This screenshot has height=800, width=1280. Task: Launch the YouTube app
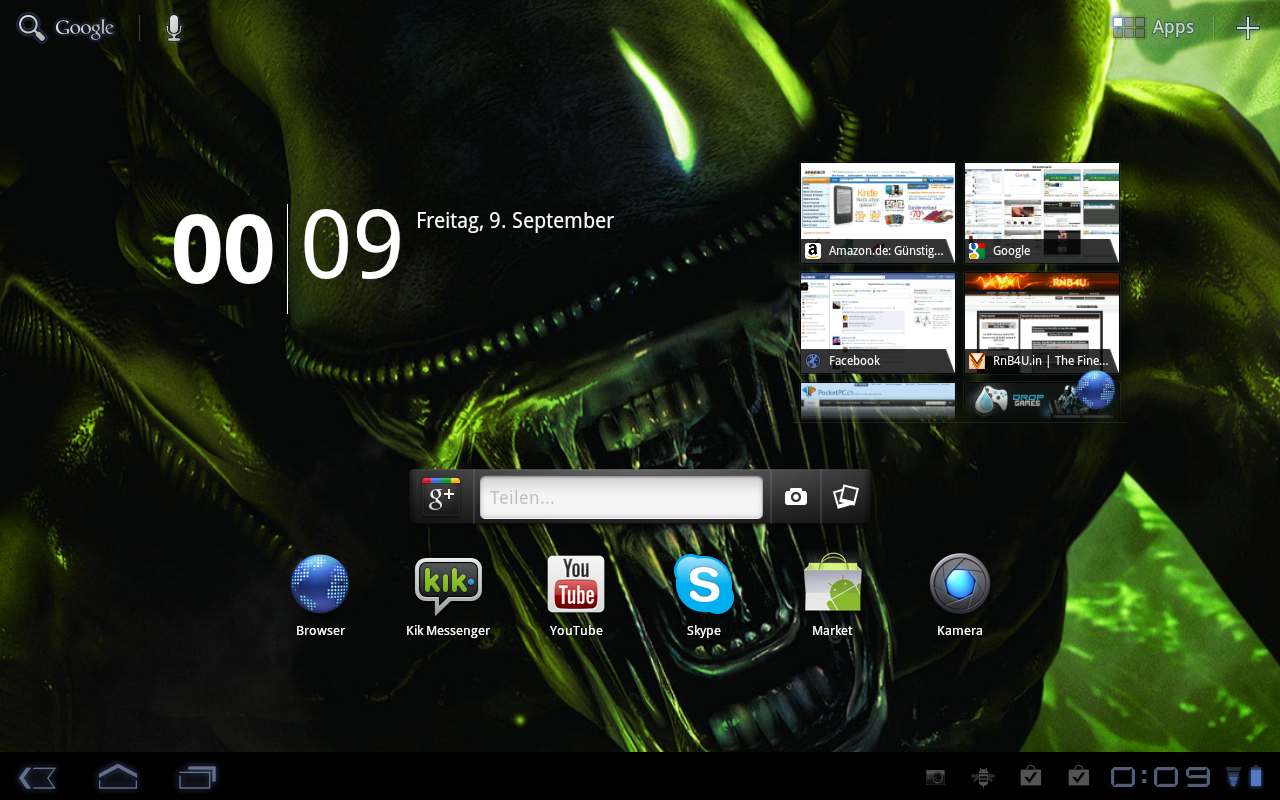pyautogui.click(x=576, y=596)
